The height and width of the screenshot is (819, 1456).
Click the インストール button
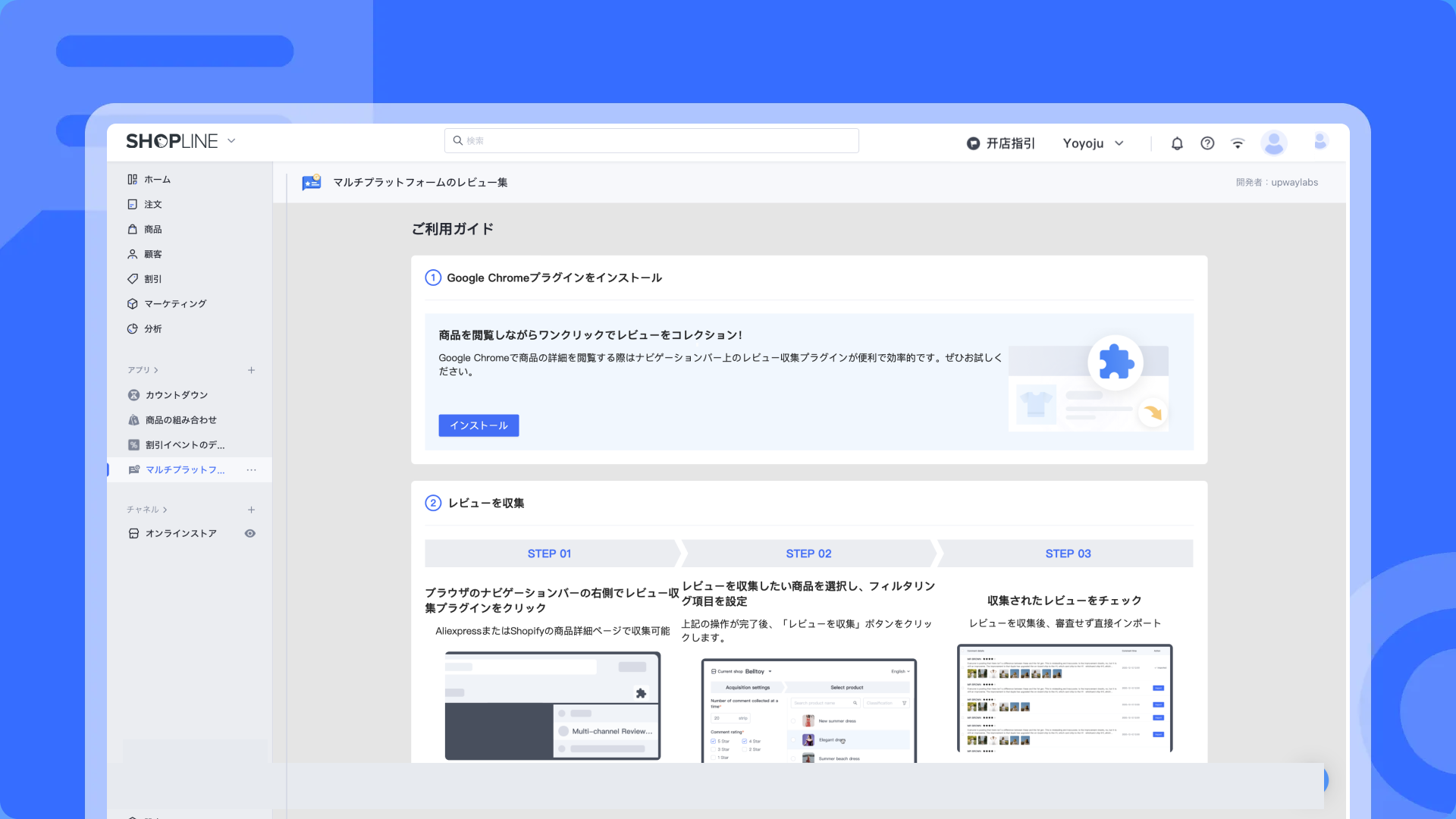tap(479, 425)
